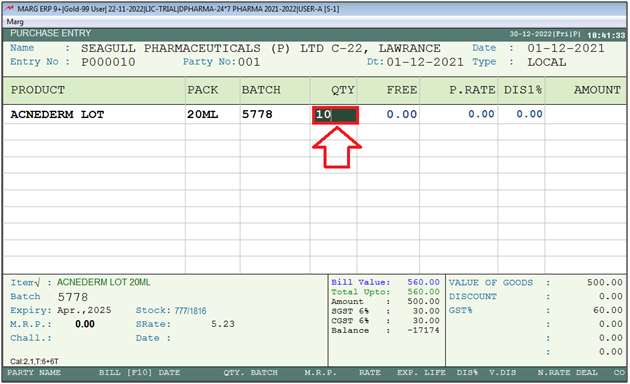Select the P.RATE value 0.00
Viewport: 630px width, 384px height.
pyautogui.click(x=481, y=114)
